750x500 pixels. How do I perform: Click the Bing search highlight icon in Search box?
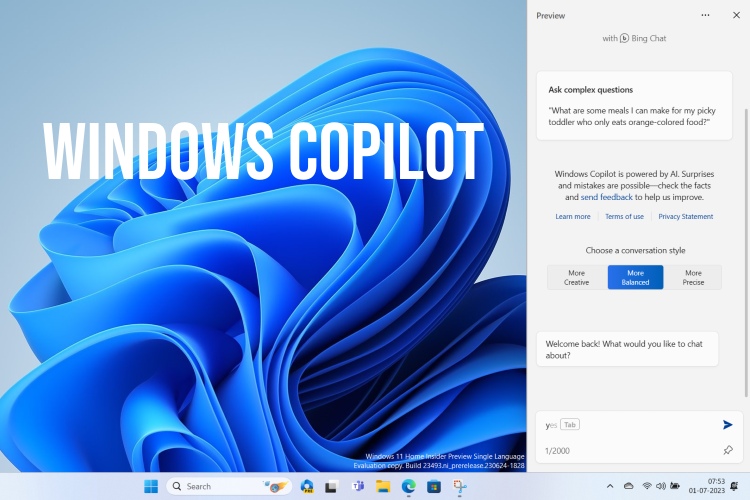tap(276, 487)
